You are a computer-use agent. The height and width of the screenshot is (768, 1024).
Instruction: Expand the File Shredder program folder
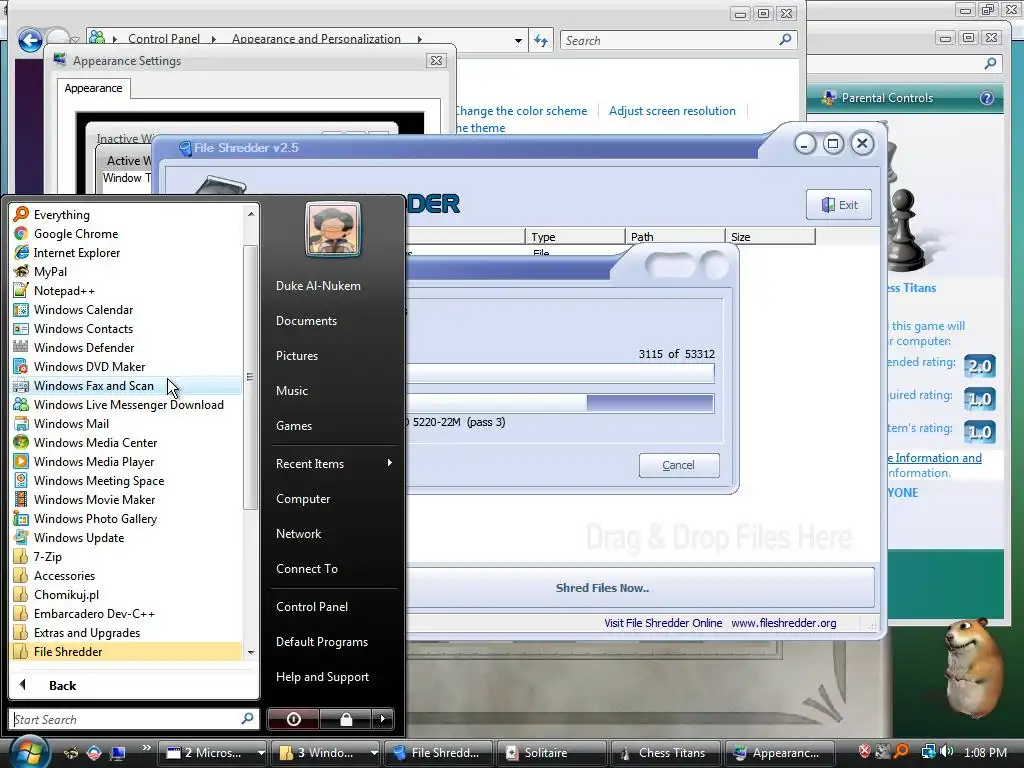[127, 651]
